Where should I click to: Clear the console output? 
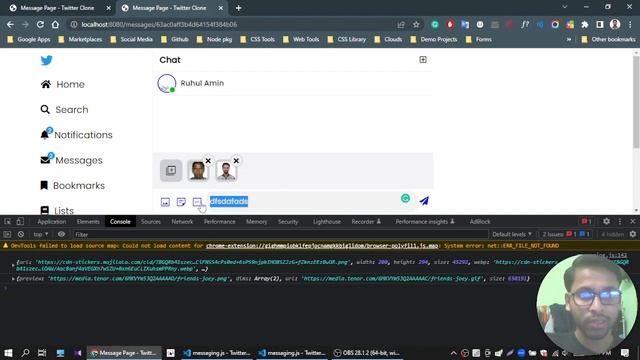coord(21,234)
